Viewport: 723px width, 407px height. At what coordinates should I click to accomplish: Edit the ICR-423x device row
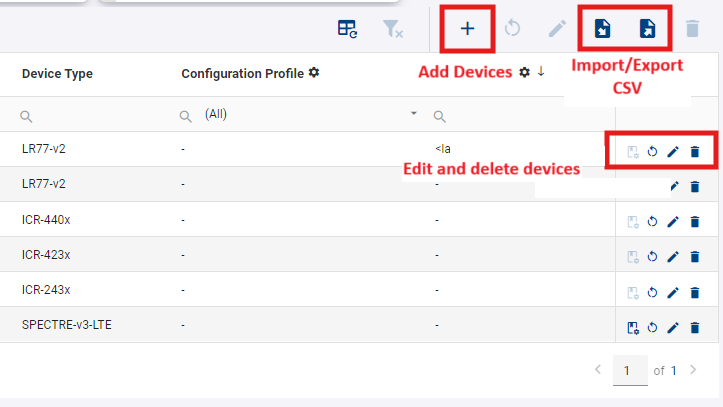pos(673,257)
